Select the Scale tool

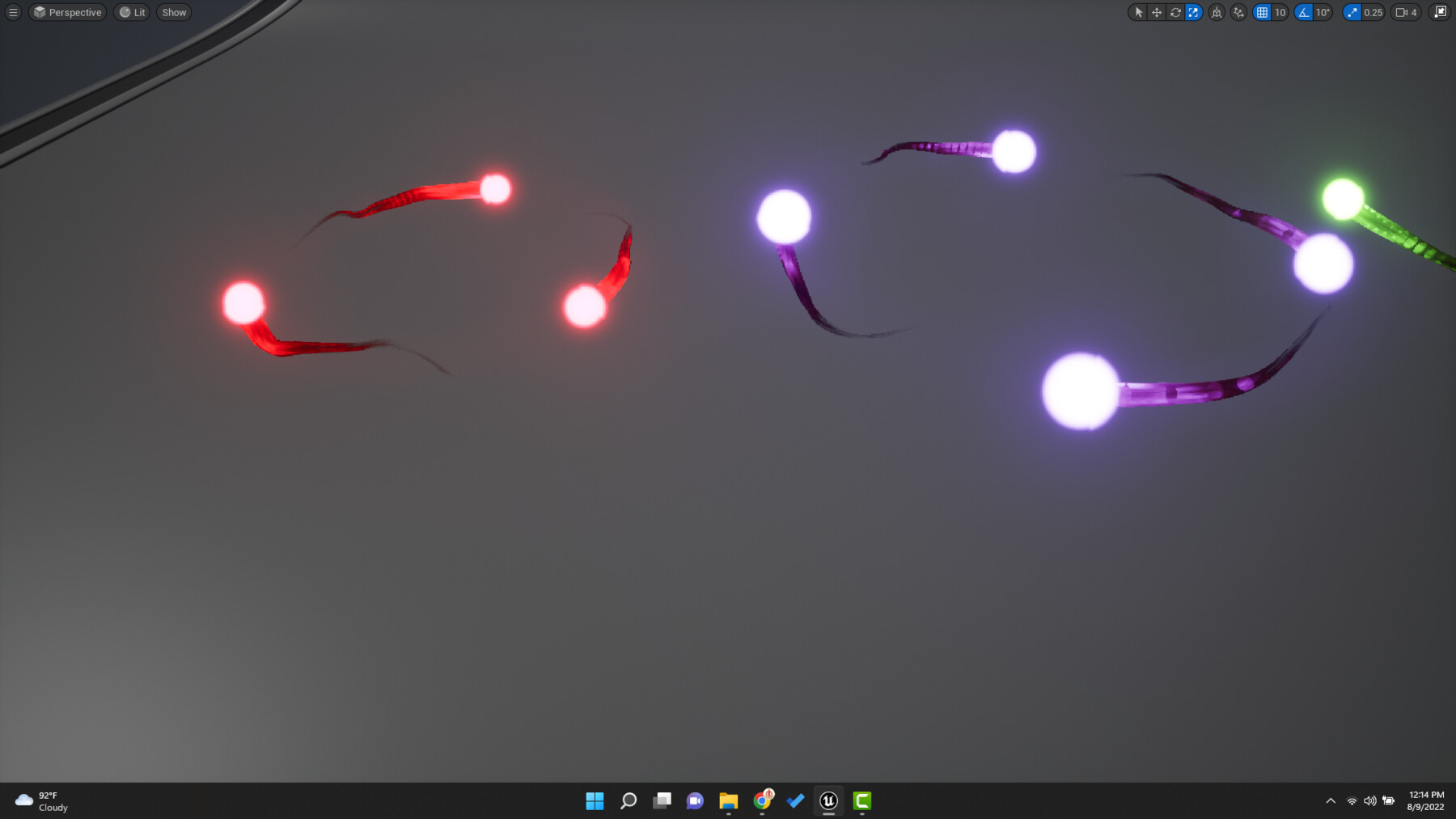click(1192, 12)
